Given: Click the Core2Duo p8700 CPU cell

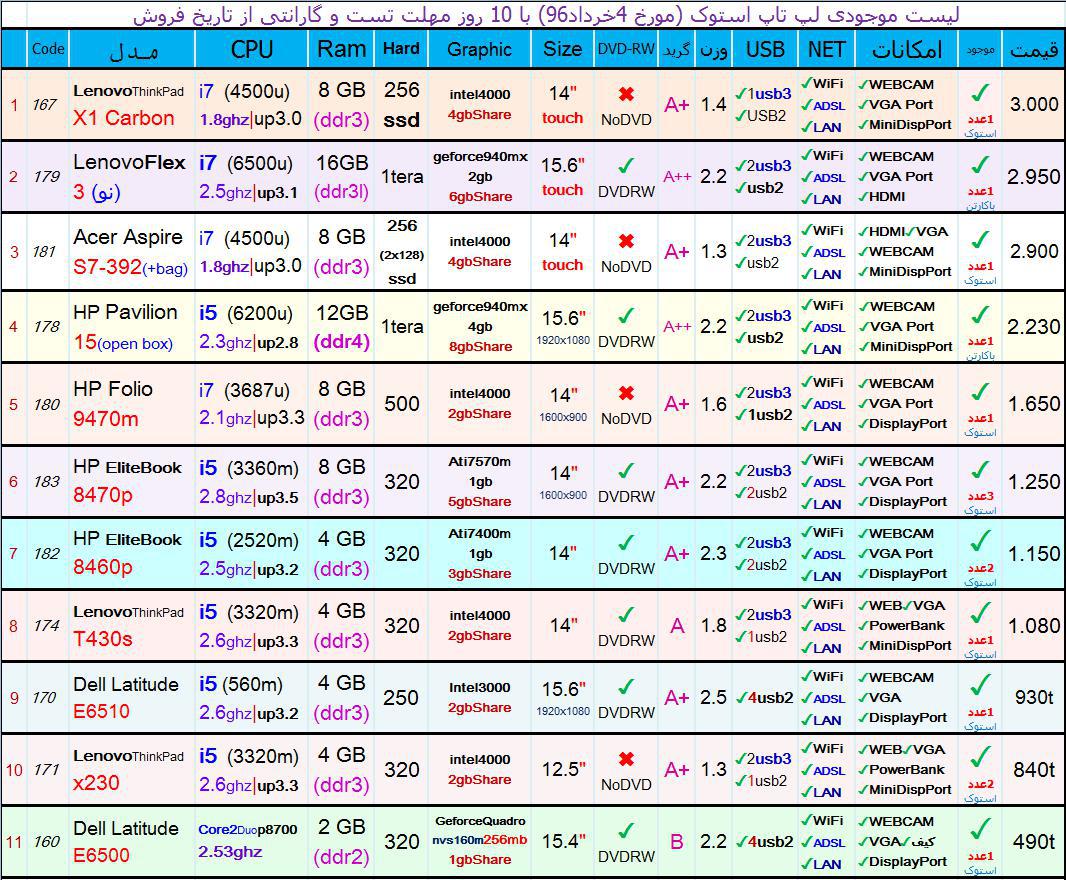Looking at the screenshot, I should click(x=251, y=841).
